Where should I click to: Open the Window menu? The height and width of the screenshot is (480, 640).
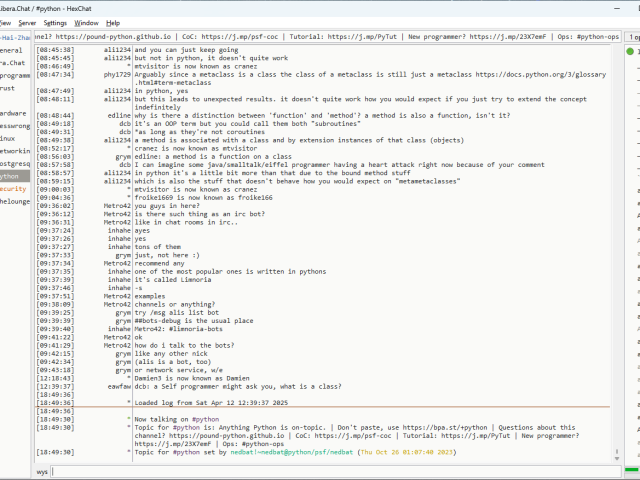point(87,22)
